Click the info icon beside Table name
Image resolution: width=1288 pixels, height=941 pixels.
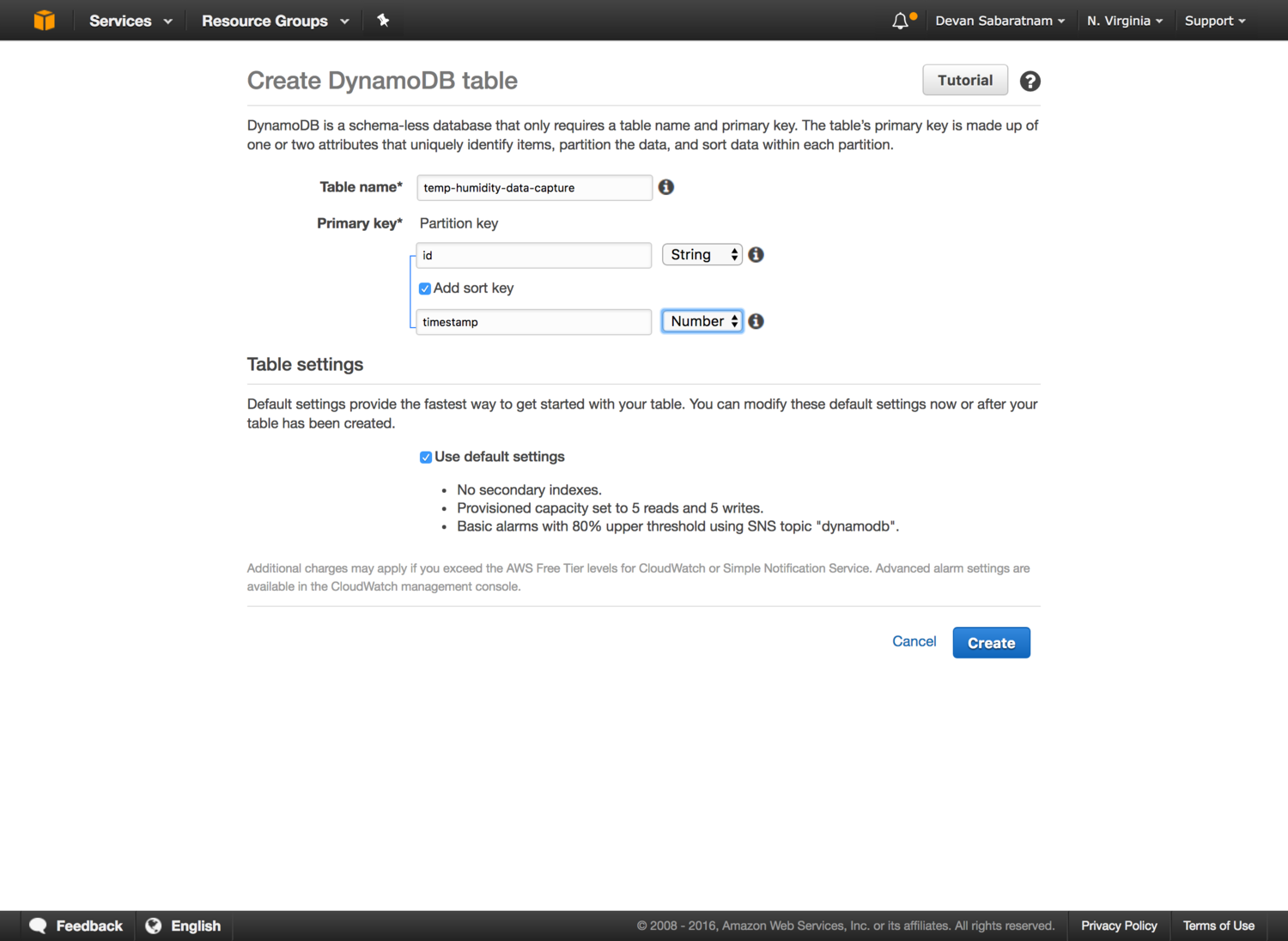(x=666, y=187)
